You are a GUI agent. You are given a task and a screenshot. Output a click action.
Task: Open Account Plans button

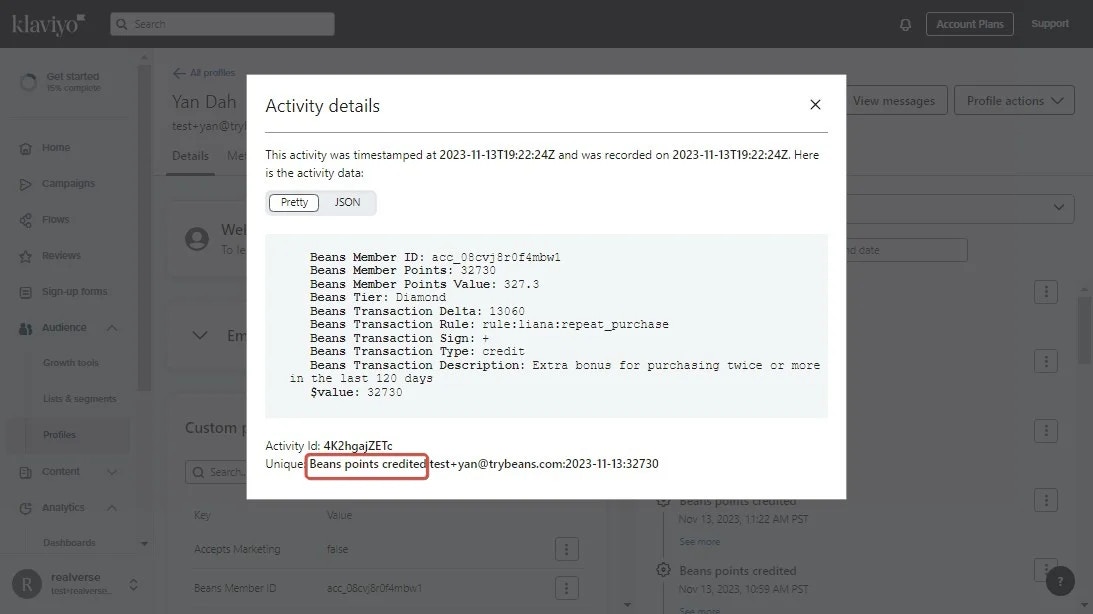tap(970, 24)
